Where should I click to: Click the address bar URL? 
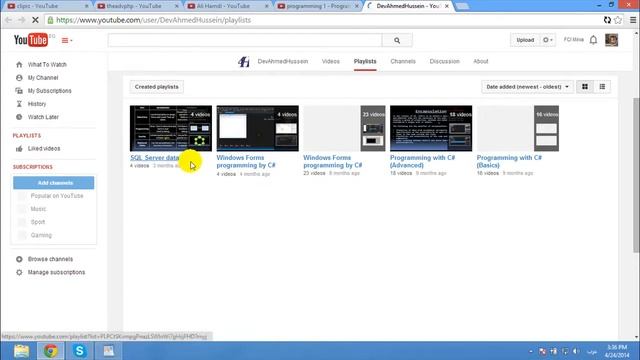[153, 20]
